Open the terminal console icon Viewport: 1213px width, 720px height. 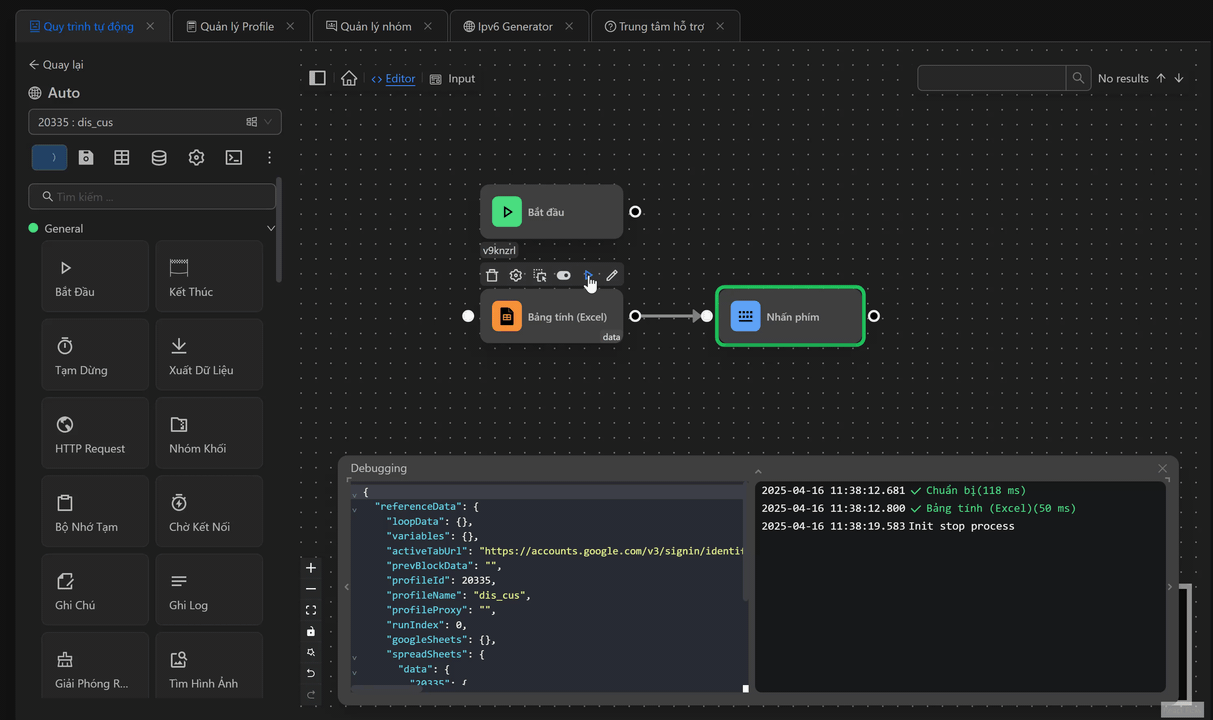(x=233, y=157)
